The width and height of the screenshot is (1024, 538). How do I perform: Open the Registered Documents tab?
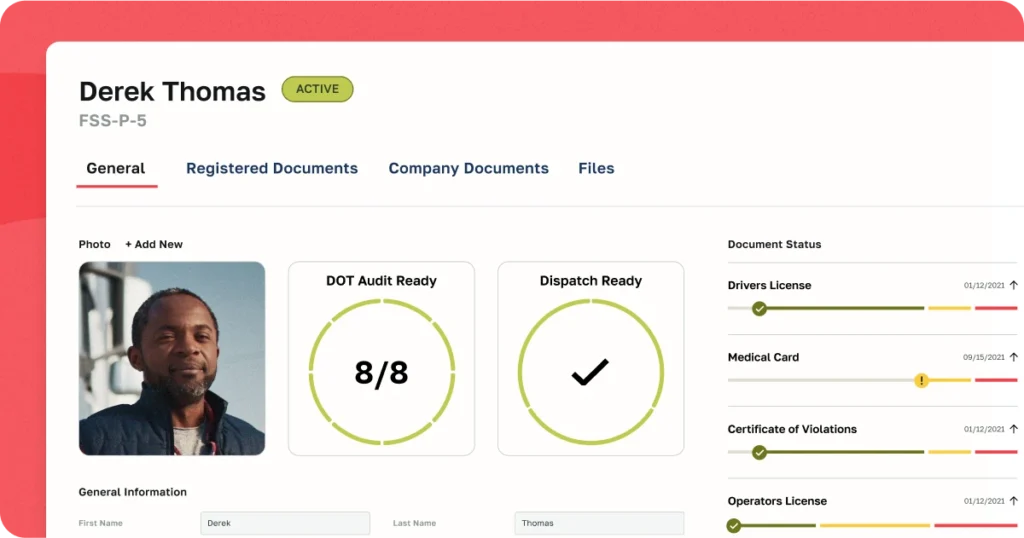point(271,168)
